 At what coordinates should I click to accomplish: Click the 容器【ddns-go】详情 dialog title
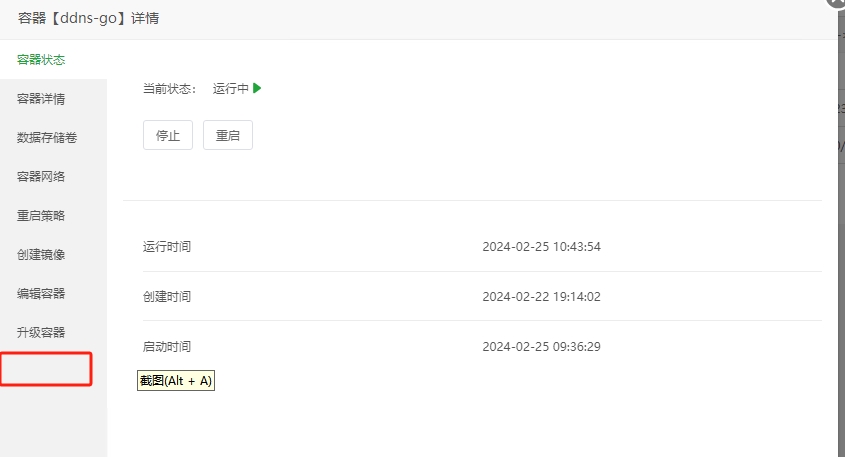click(88, 18)
